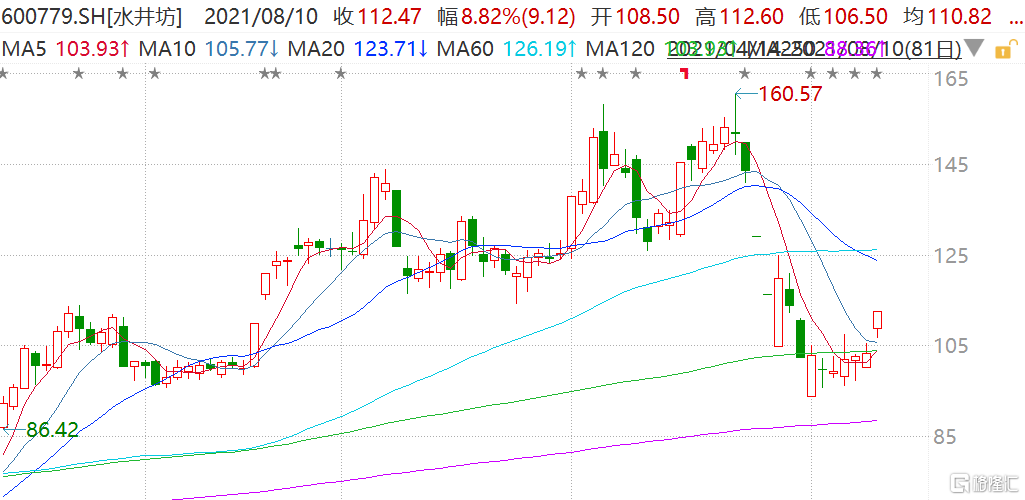
Task: Open the gray triangle dropdown beside the date range
Action: click(974, 48)
